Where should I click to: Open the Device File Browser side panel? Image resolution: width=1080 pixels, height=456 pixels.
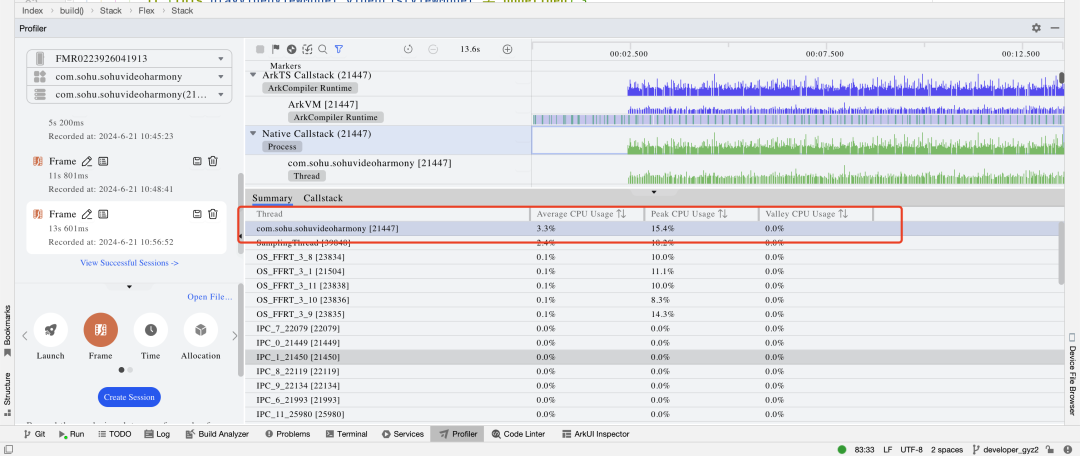point(1072,374)
